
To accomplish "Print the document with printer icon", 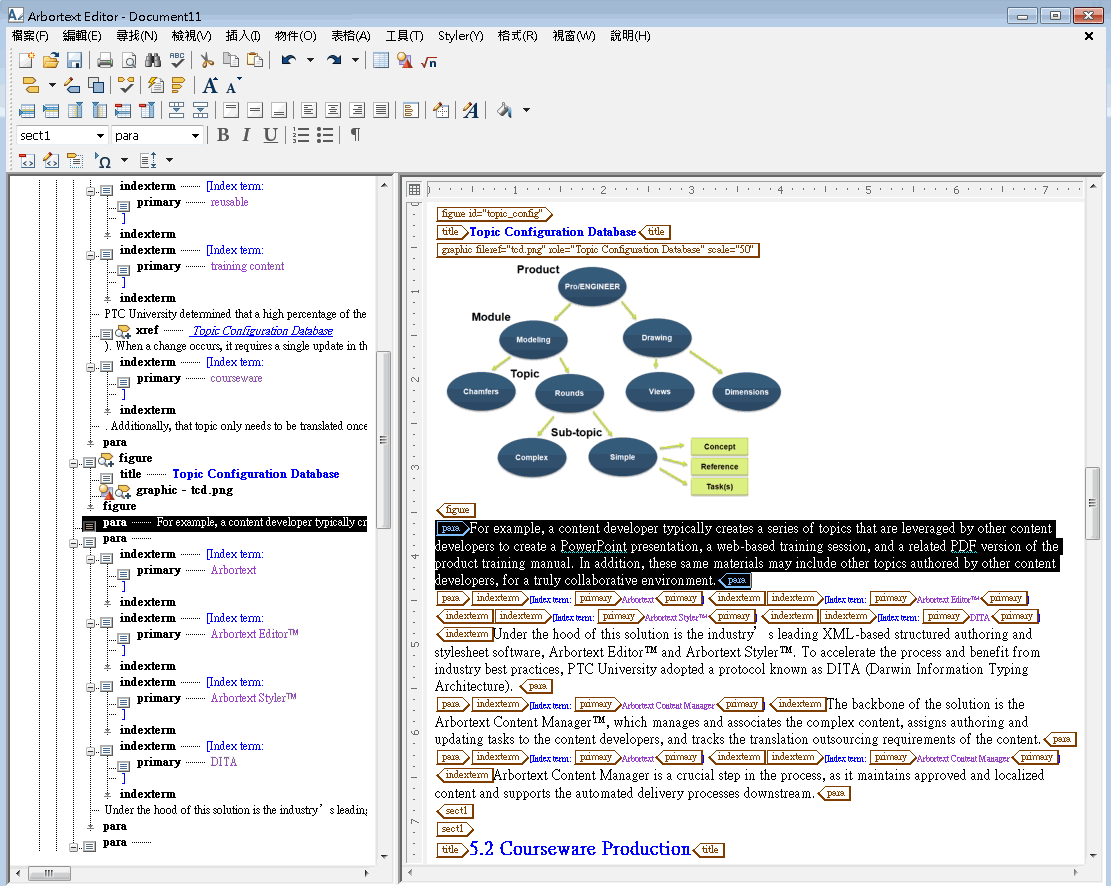I will click(105, 61).
